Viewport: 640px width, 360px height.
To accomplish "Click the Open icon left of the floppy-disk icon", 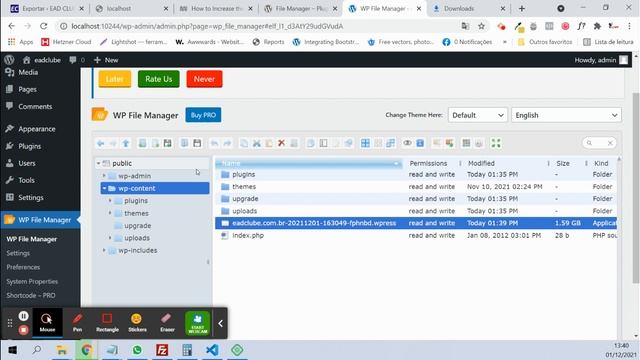I will click(184, 143).
